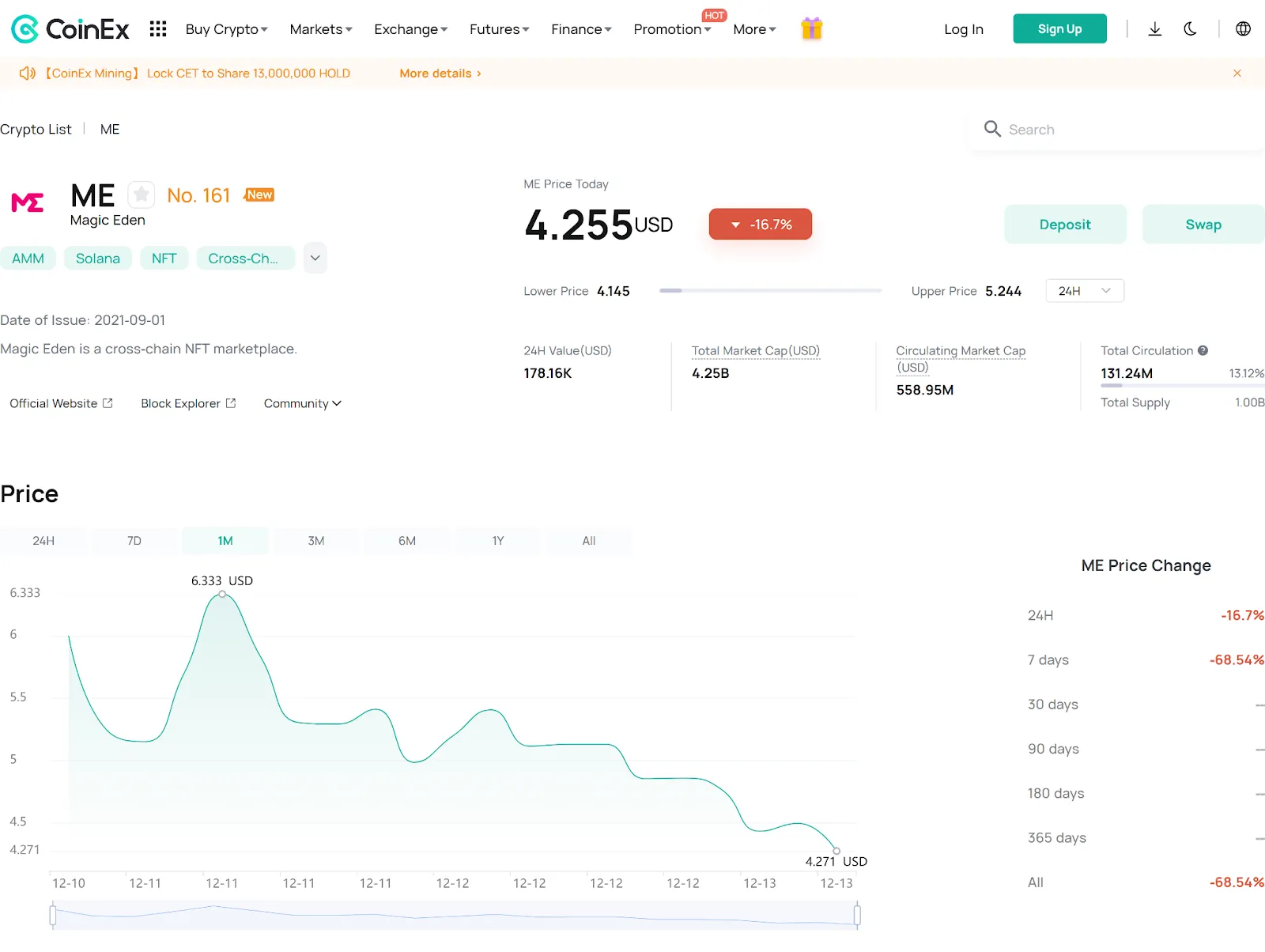Select the 1M chart tab

[x=225, y=541]
